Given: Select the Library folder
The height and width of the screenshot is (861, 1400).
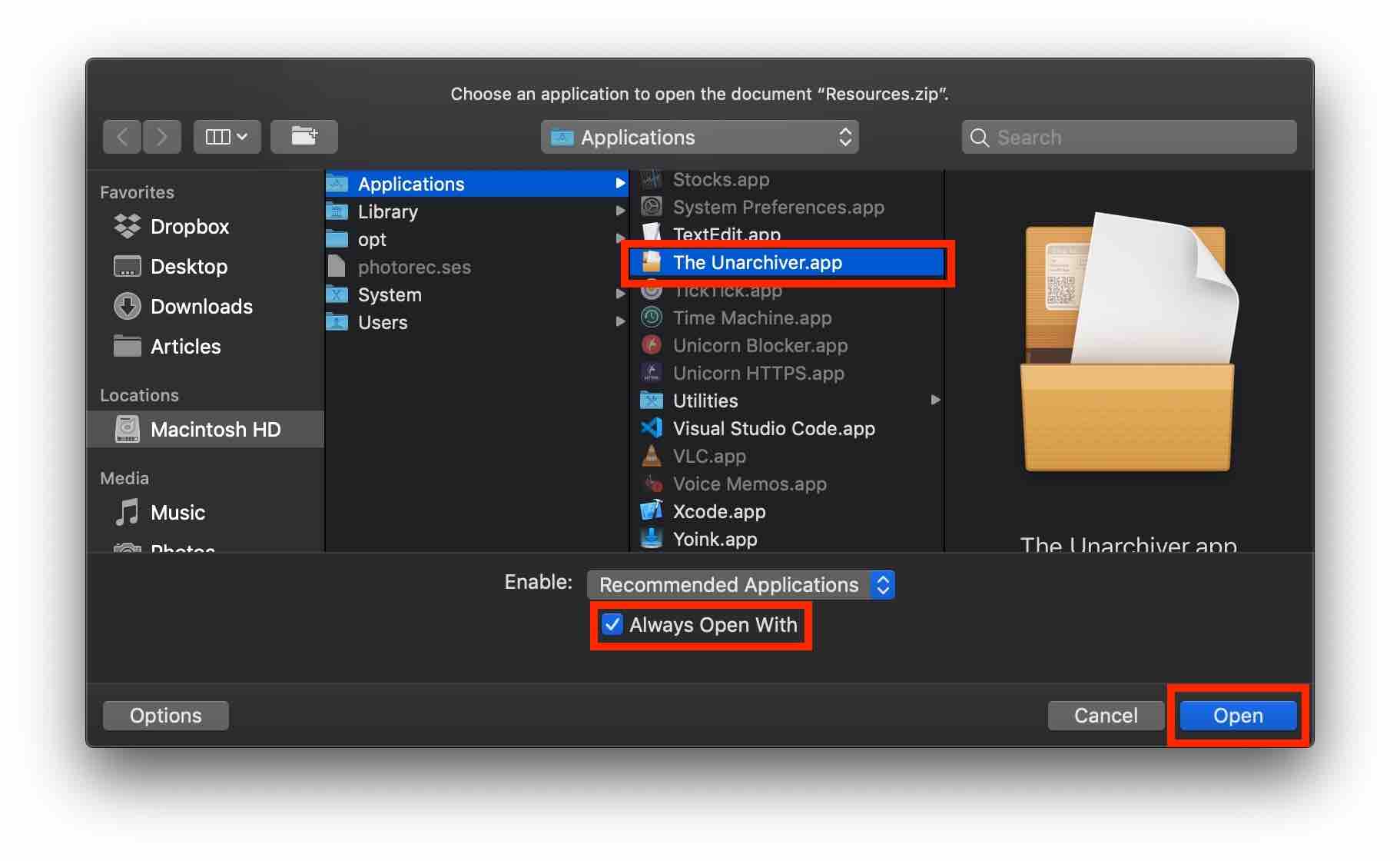Looking at the screenshot, I should click(x=477, y=211).
